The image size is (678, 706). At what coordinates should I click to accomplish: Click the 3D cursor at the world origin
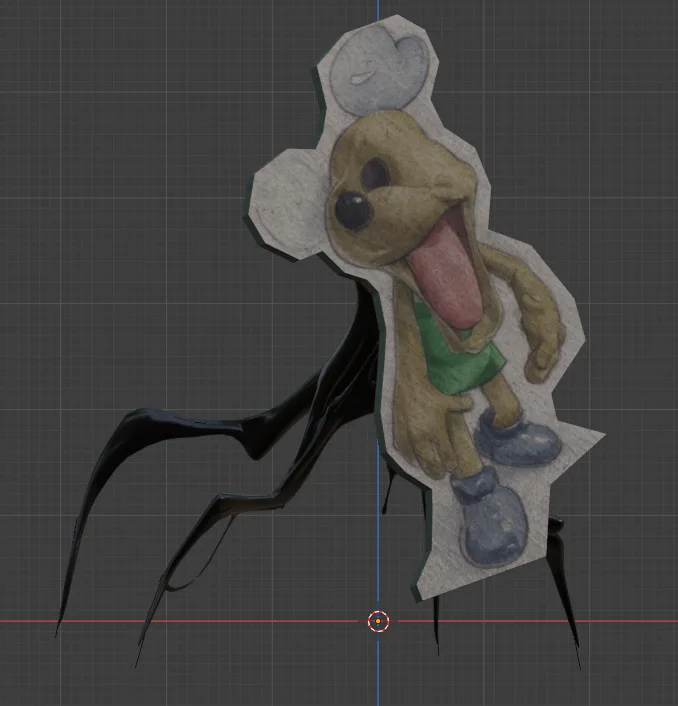click(x=378, y=621)
